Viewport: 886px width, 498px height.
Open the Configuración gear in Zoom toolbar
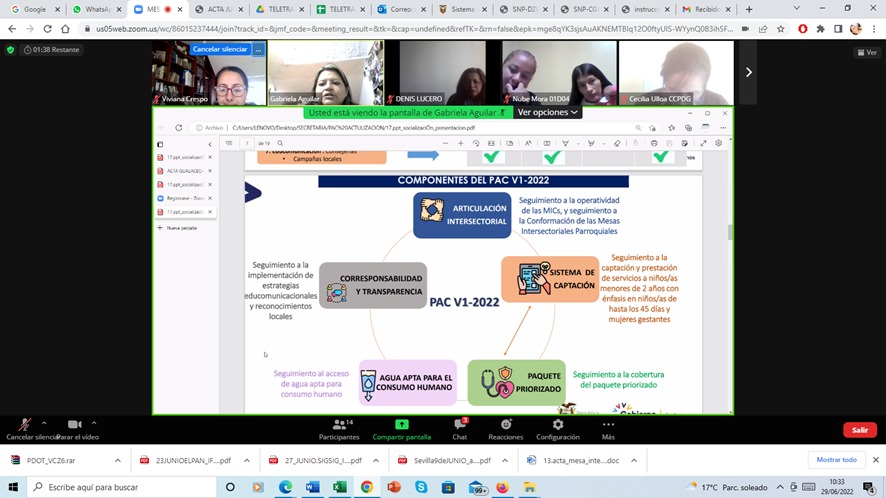557,425
